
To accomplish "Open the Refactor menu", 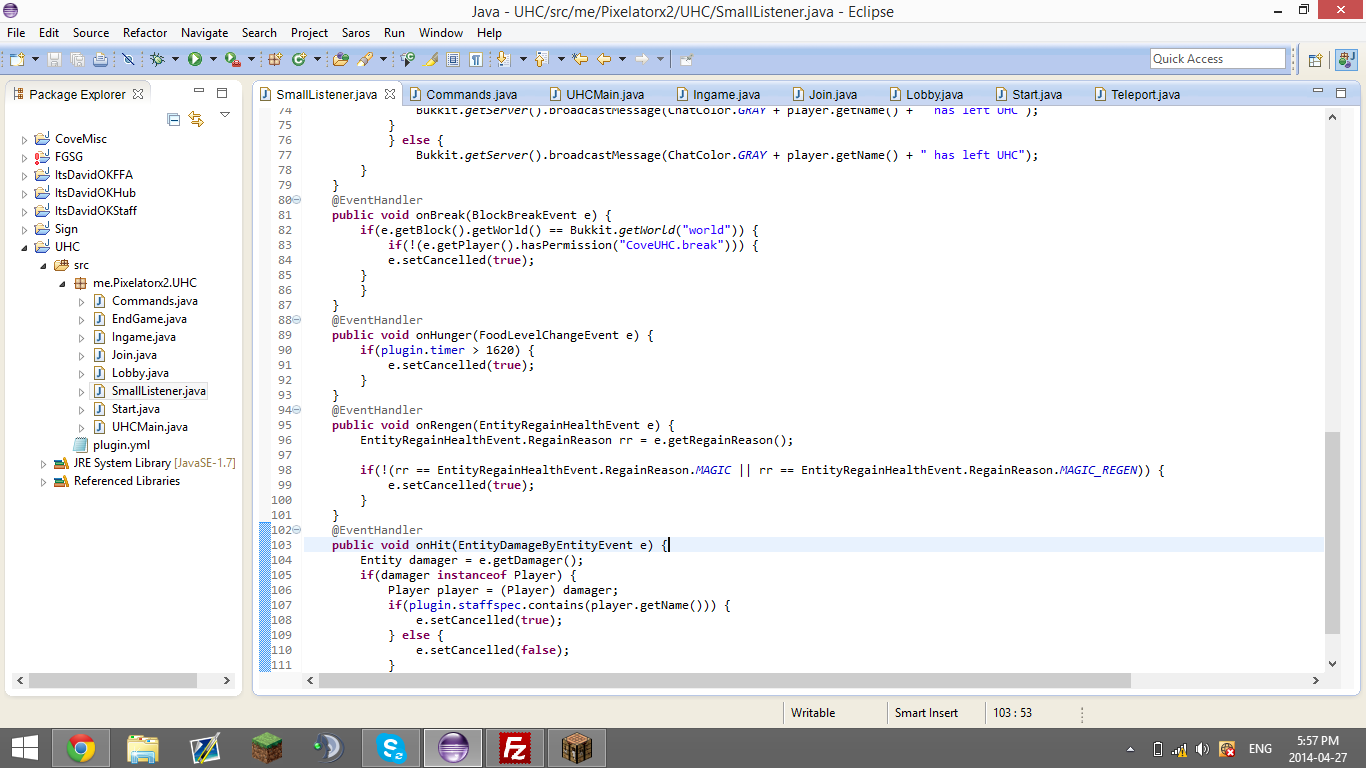I will (x=145, y=33).
